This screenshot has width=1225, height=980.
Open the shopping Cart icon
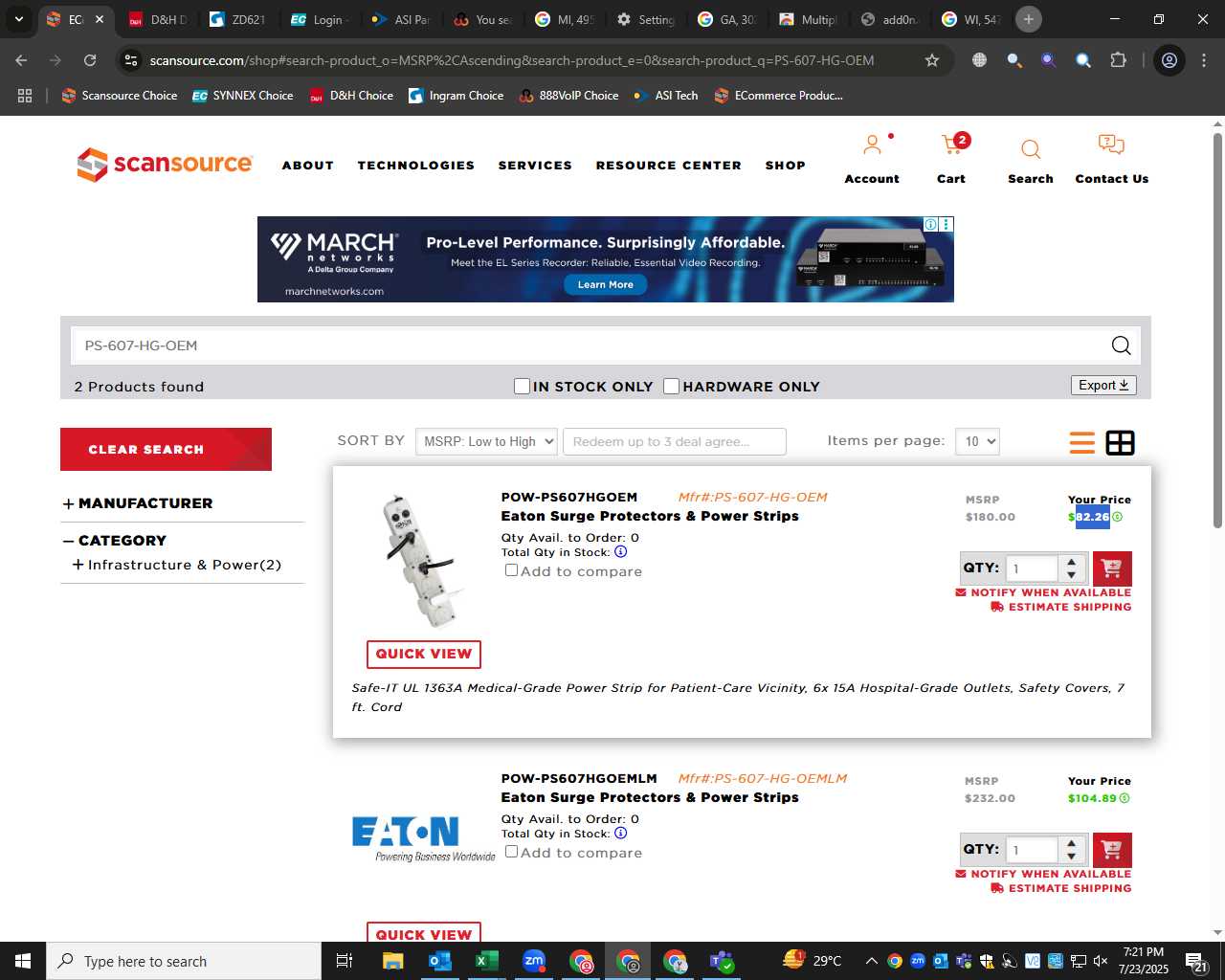click(951, 145)
